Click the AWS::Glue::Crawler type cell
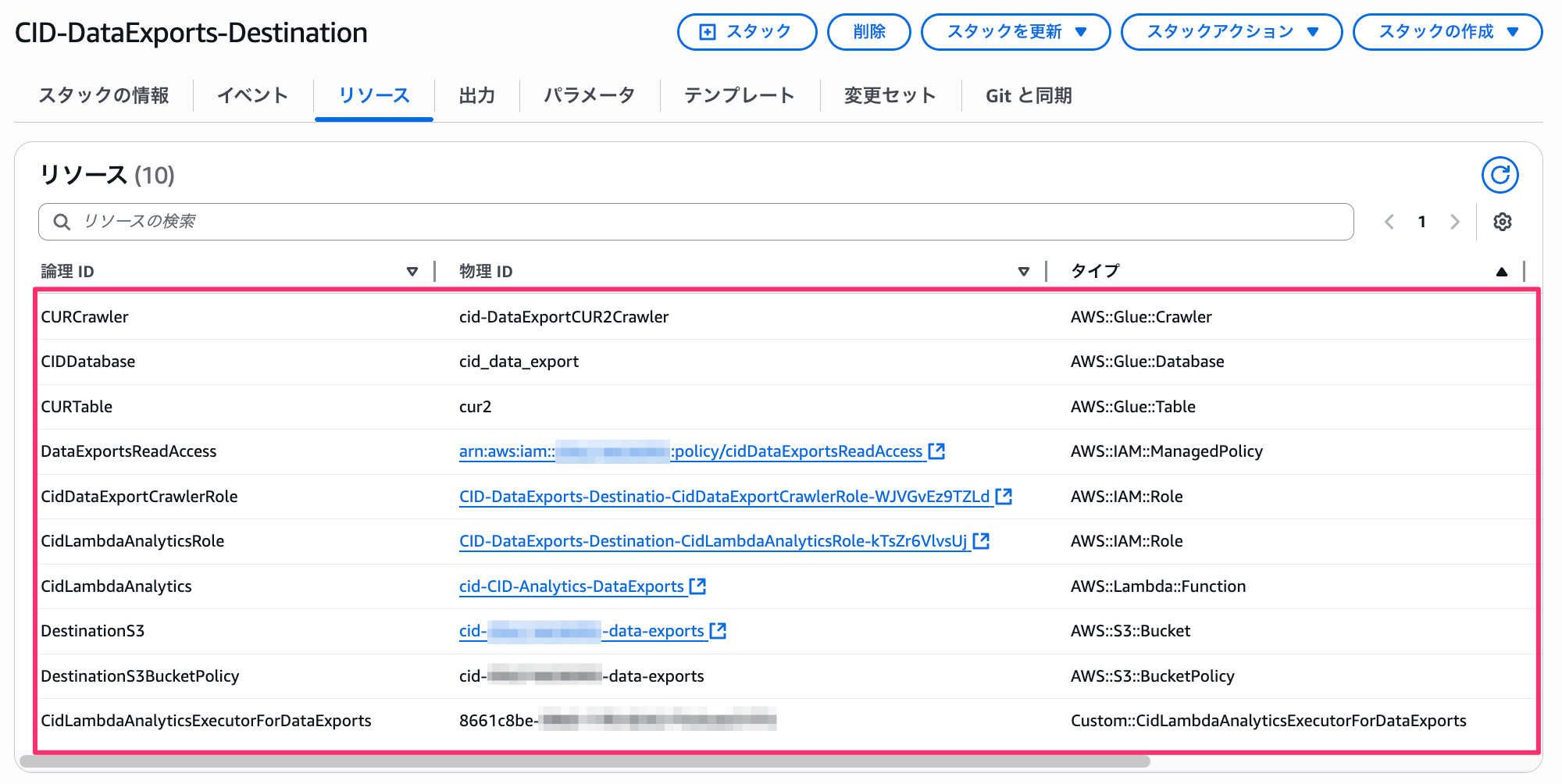The width and height of the screenshot is (1562, 784). 1141,317
